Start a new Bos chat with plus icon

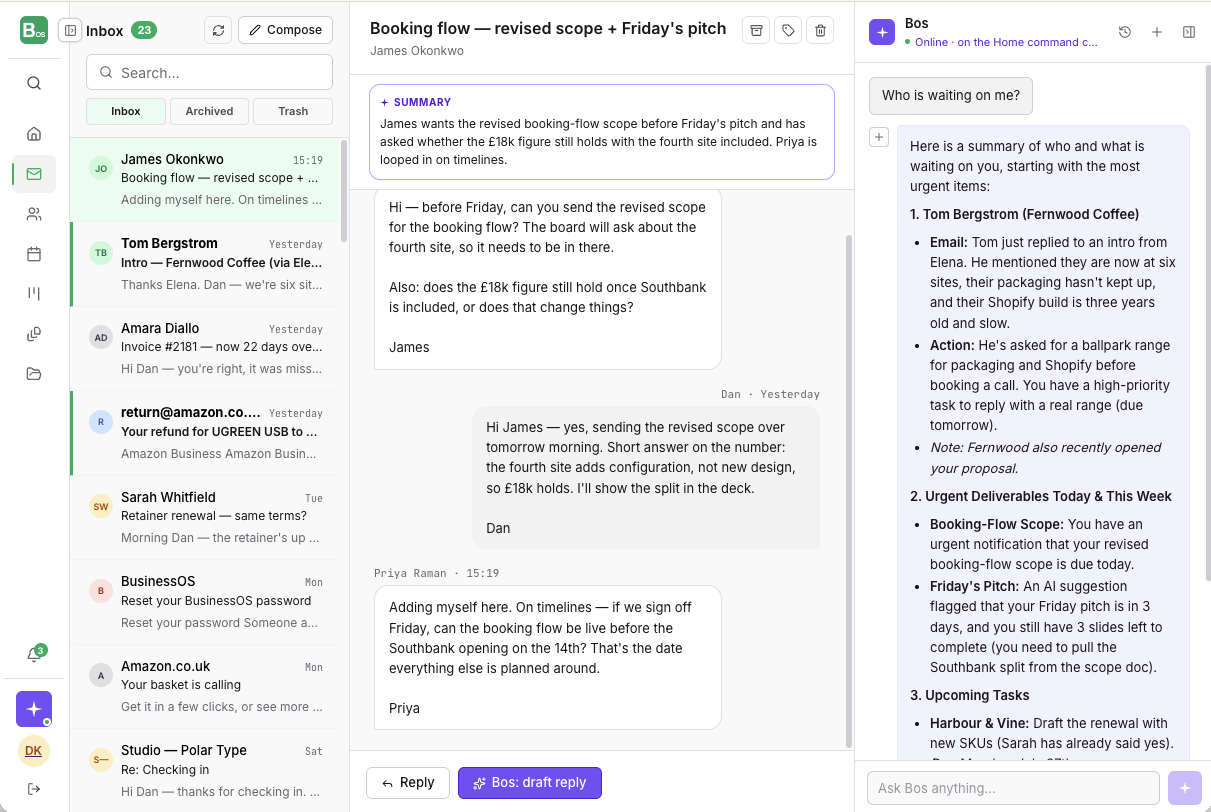1157,32
